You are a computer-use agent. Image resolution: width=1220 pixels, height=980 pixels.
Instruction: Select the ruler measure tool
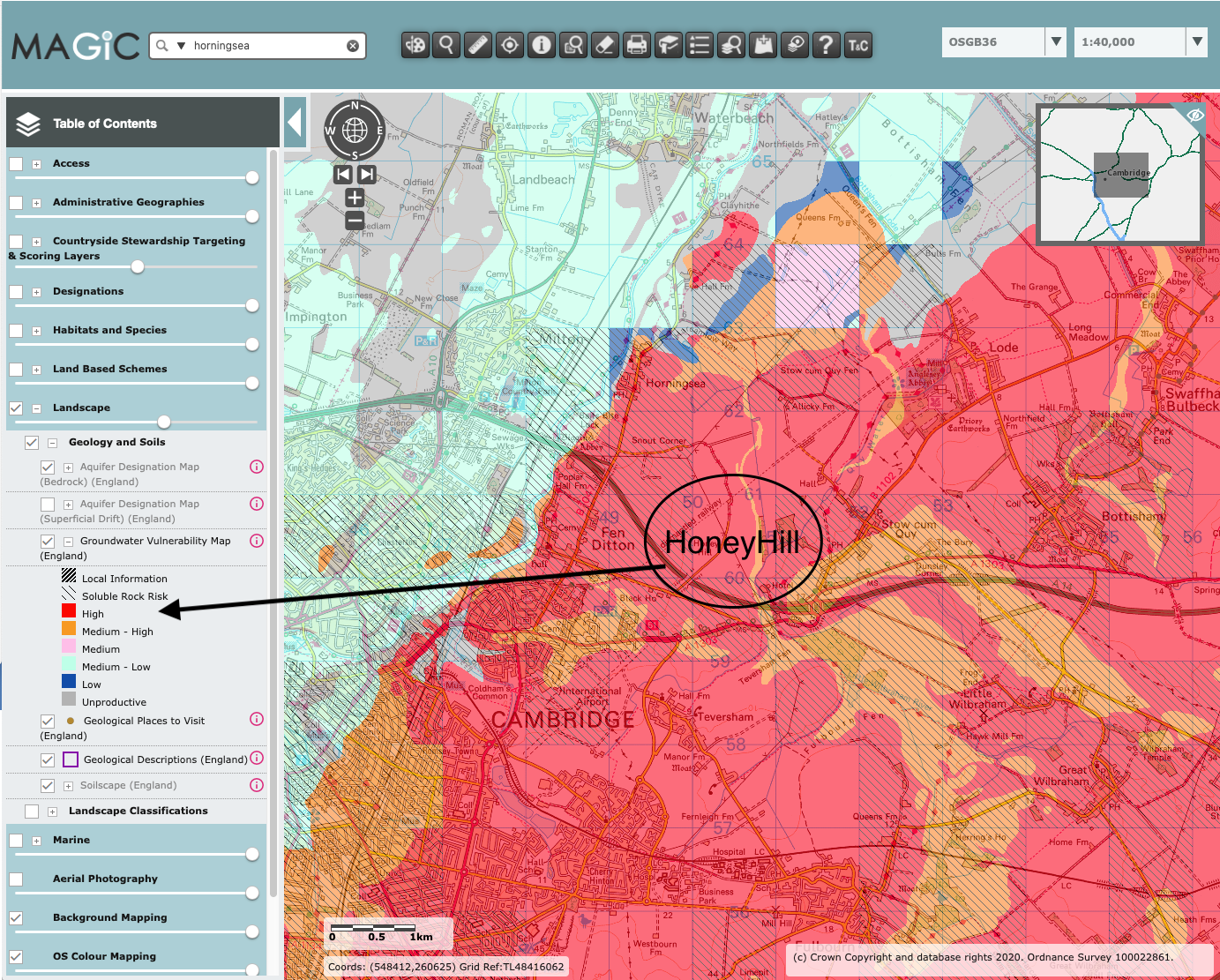[478, 45]
